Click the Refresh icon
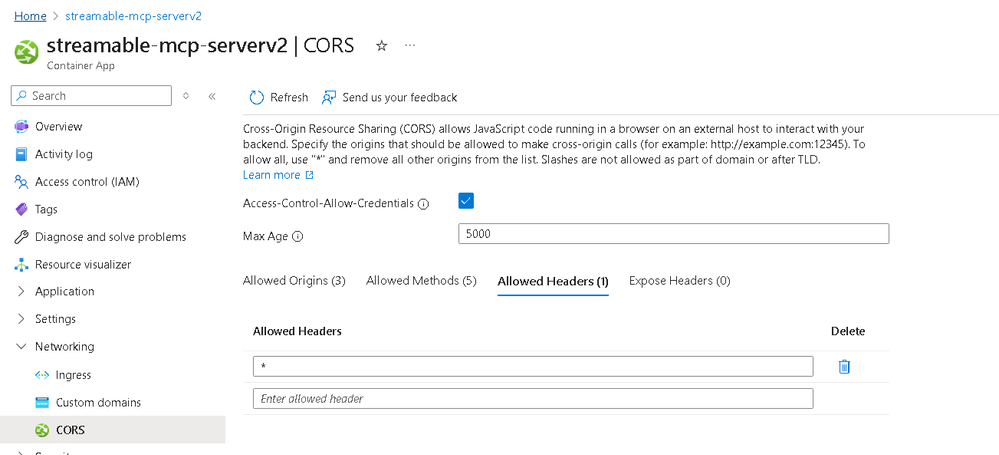 [x=256, y=97]
